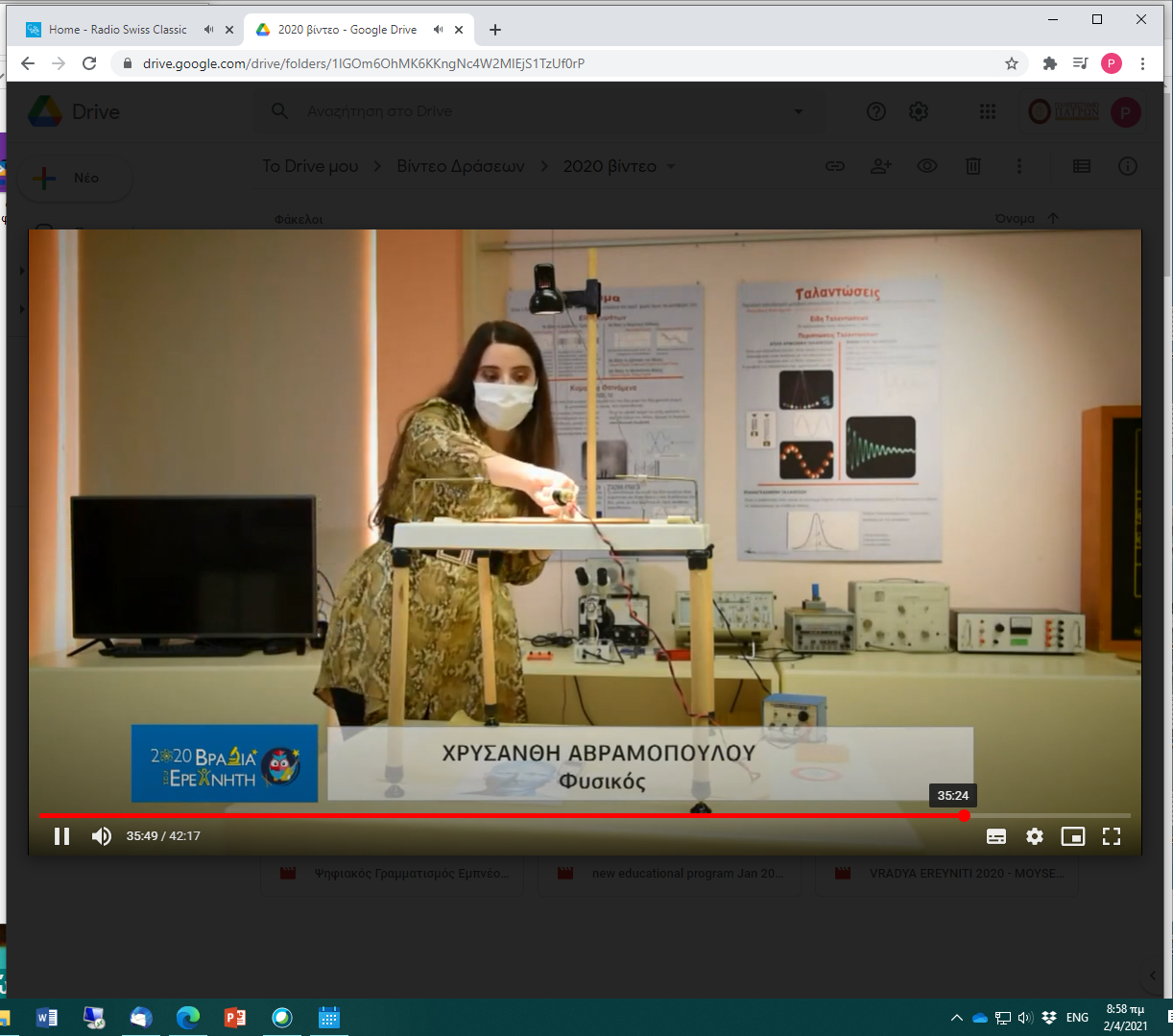Bookmark this page with the star
This screenshot has width=1173, height=1036.
pos(1012,63)
